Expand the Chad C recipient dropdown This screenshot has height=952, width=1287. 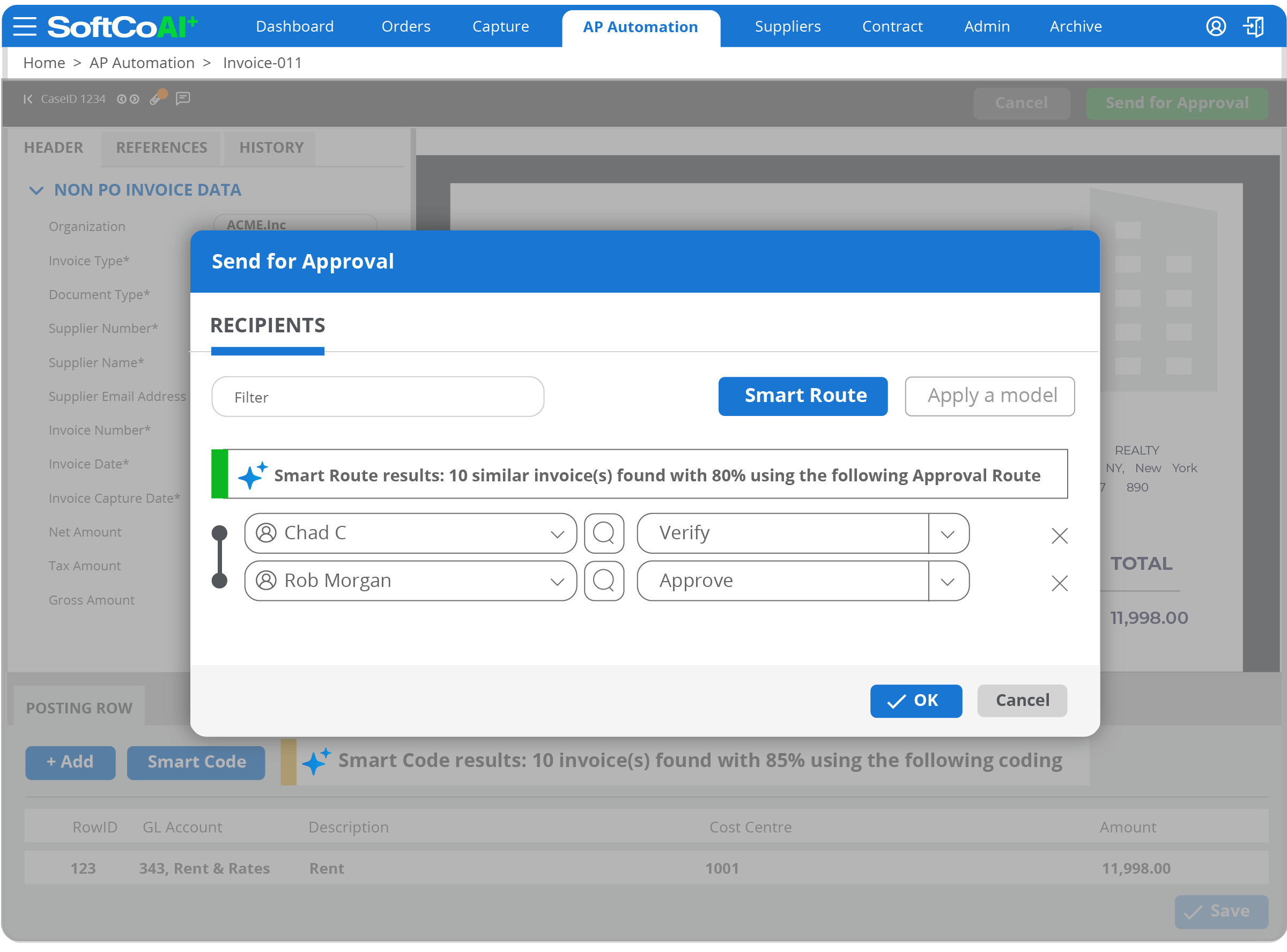point(557,534)
